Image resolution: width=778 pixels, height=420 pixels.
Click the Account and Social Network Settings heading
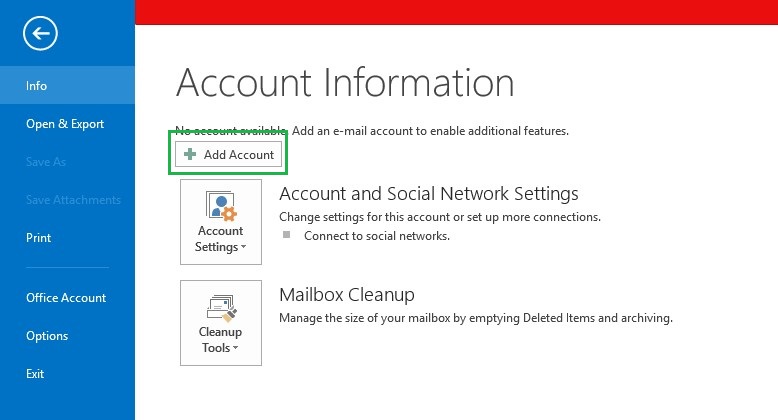click(x=429, y=194)
